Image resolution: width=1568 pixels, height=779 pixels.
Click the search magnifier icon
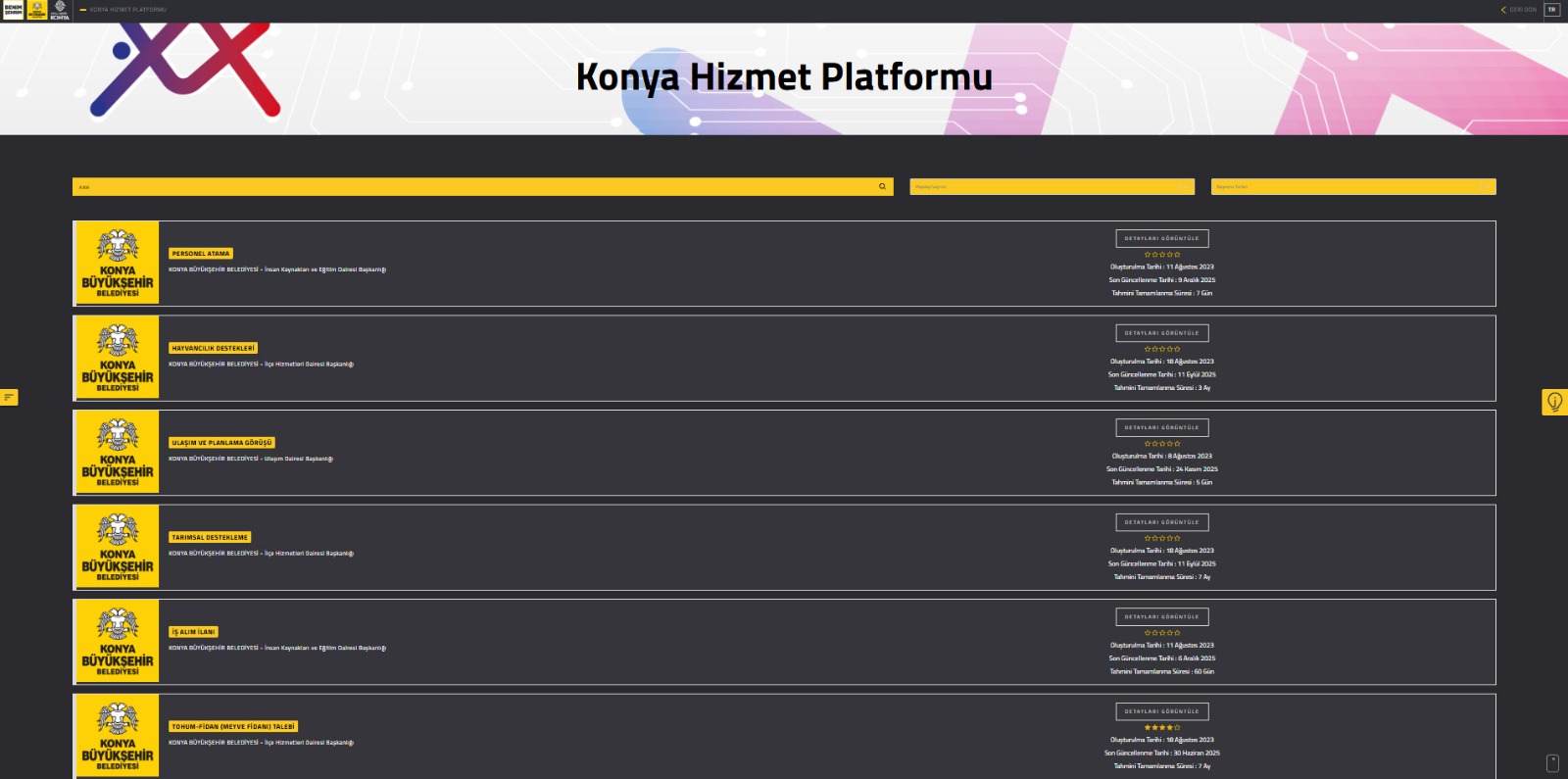tap(882, 186)
